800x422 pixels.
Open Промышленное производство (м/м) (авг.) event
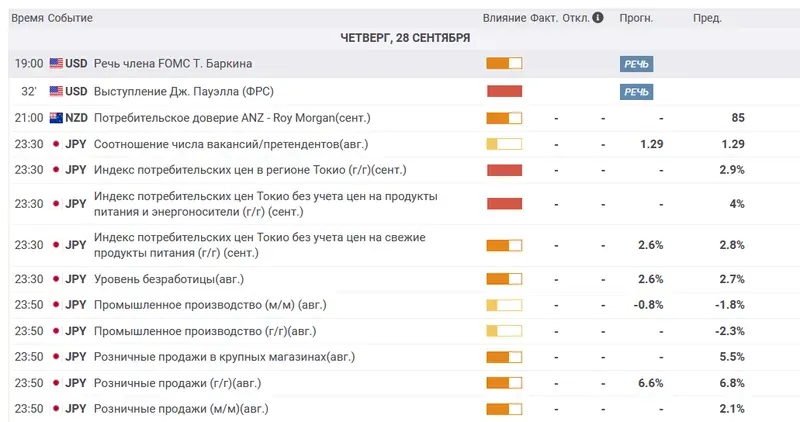tap(210, 305)
